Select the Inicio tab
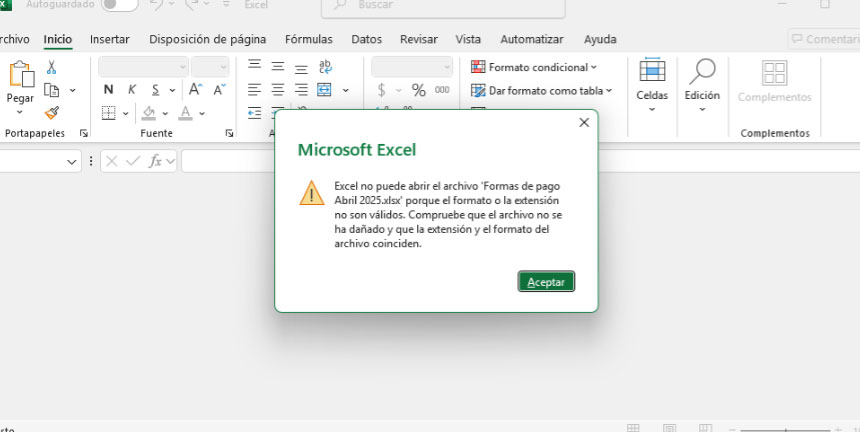This screenshot has height=432, width=860. point(58,39)
